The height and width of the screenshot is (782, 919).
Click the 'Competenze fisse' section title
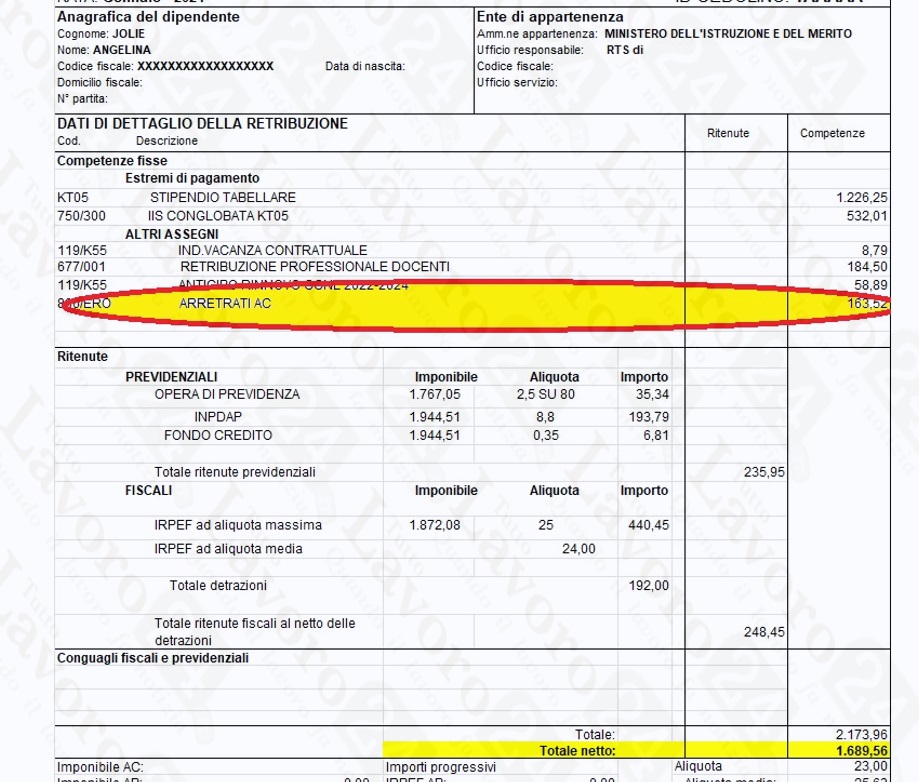tap(112, 161)
